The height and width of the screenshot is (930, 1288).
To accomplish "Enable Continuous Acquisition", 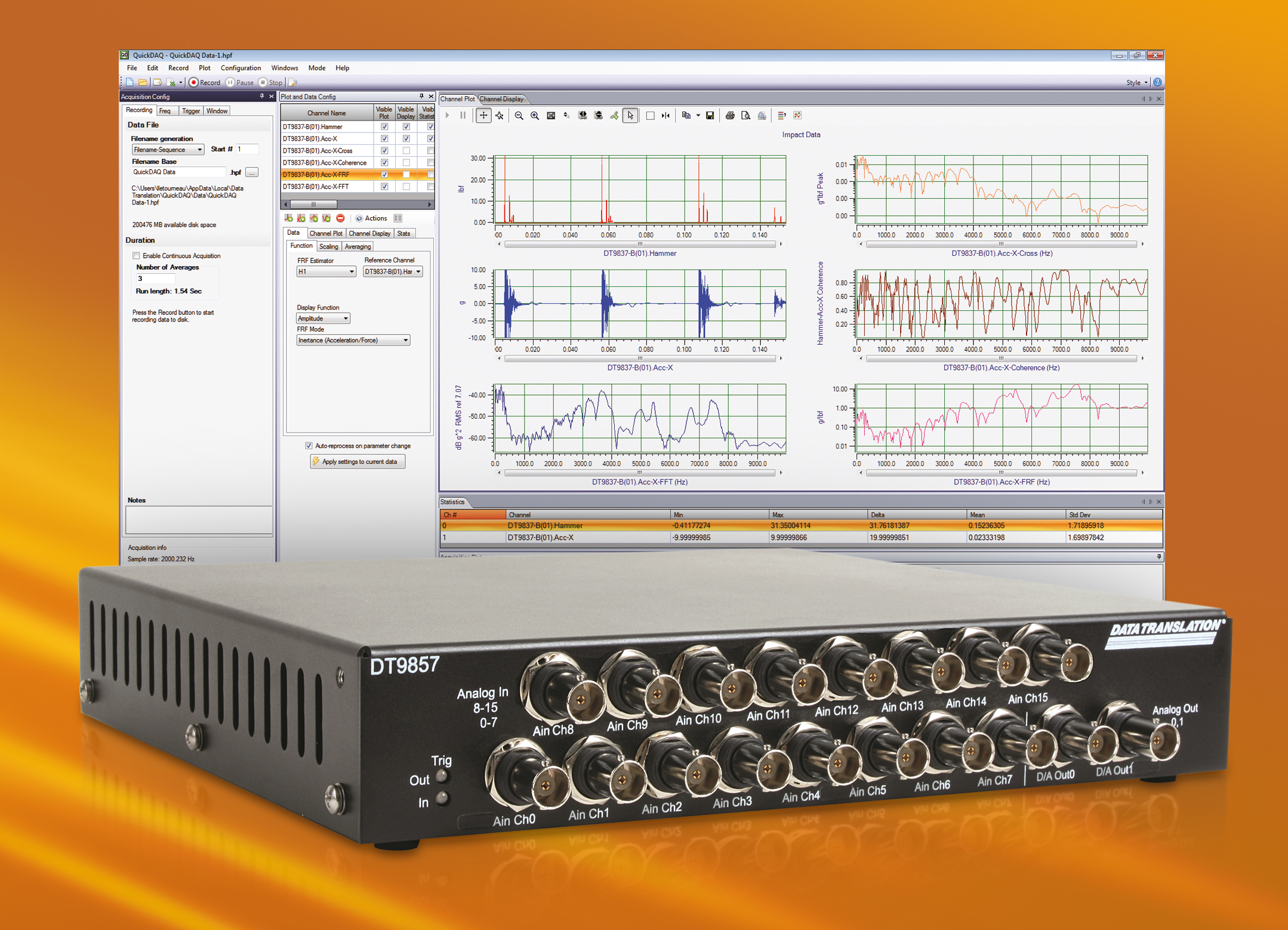I will [137, 256].
